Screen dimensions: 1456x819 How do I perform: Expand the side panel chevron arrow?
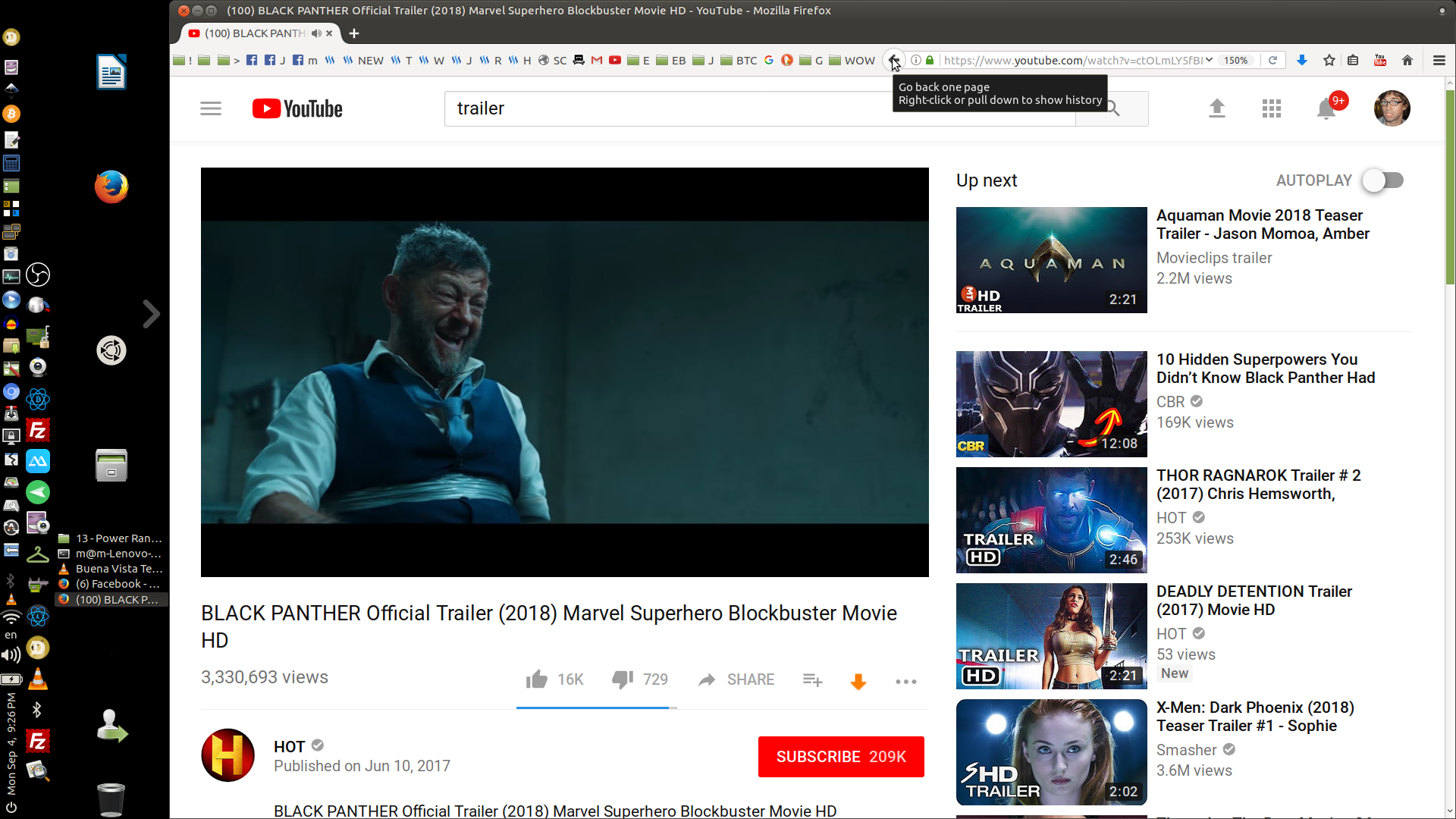point(151,314)
